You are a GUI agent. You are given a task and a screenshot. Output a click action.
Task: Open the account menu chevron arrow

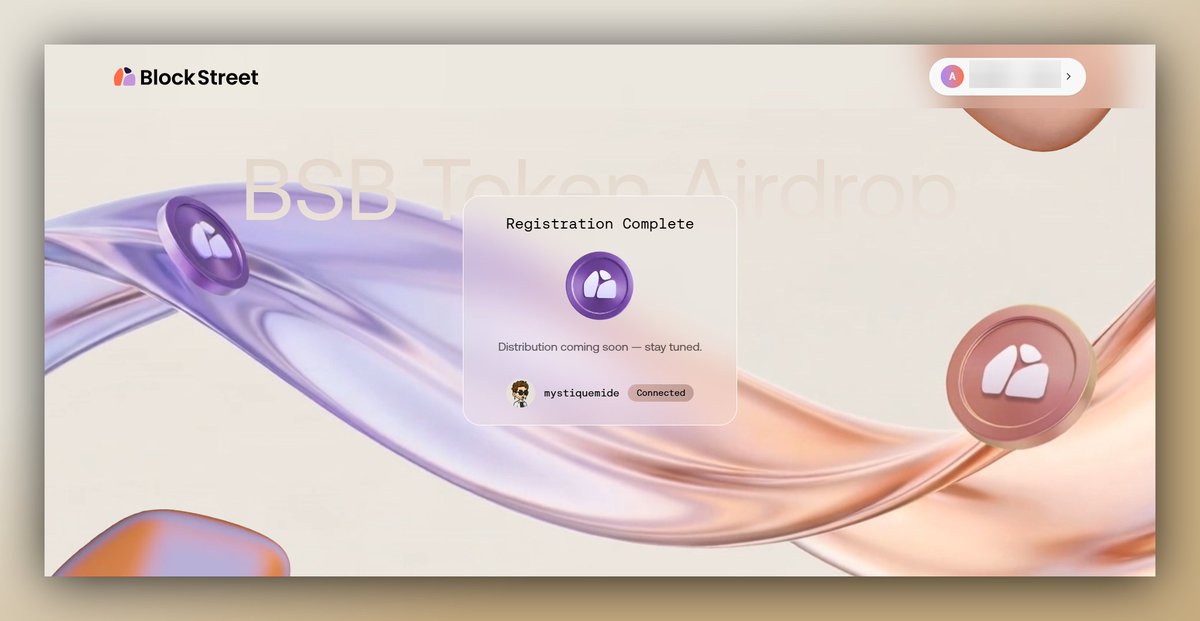coord(1069,76)
